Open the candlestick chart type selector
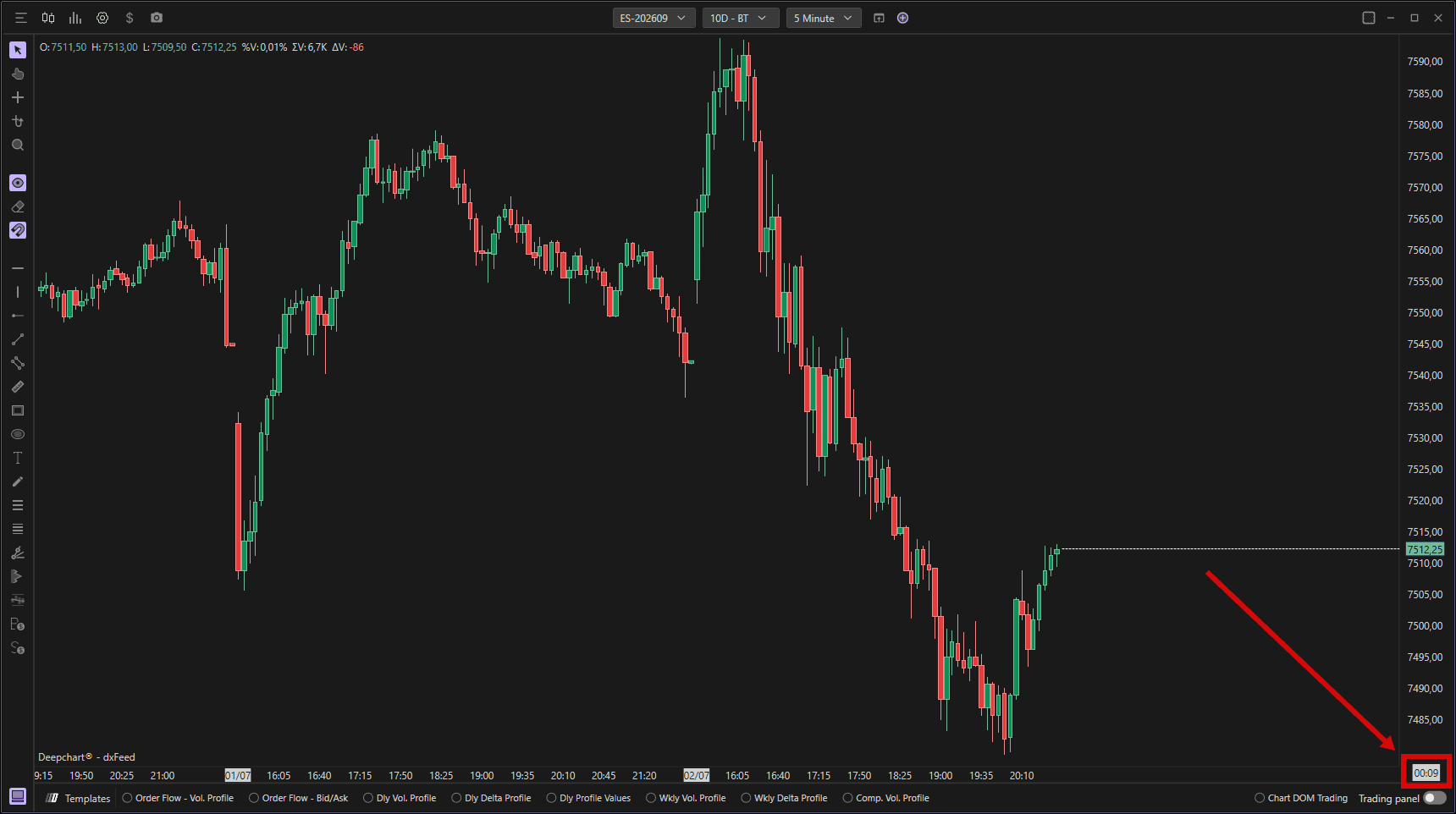1456x814 pixels. click(48, 18)
